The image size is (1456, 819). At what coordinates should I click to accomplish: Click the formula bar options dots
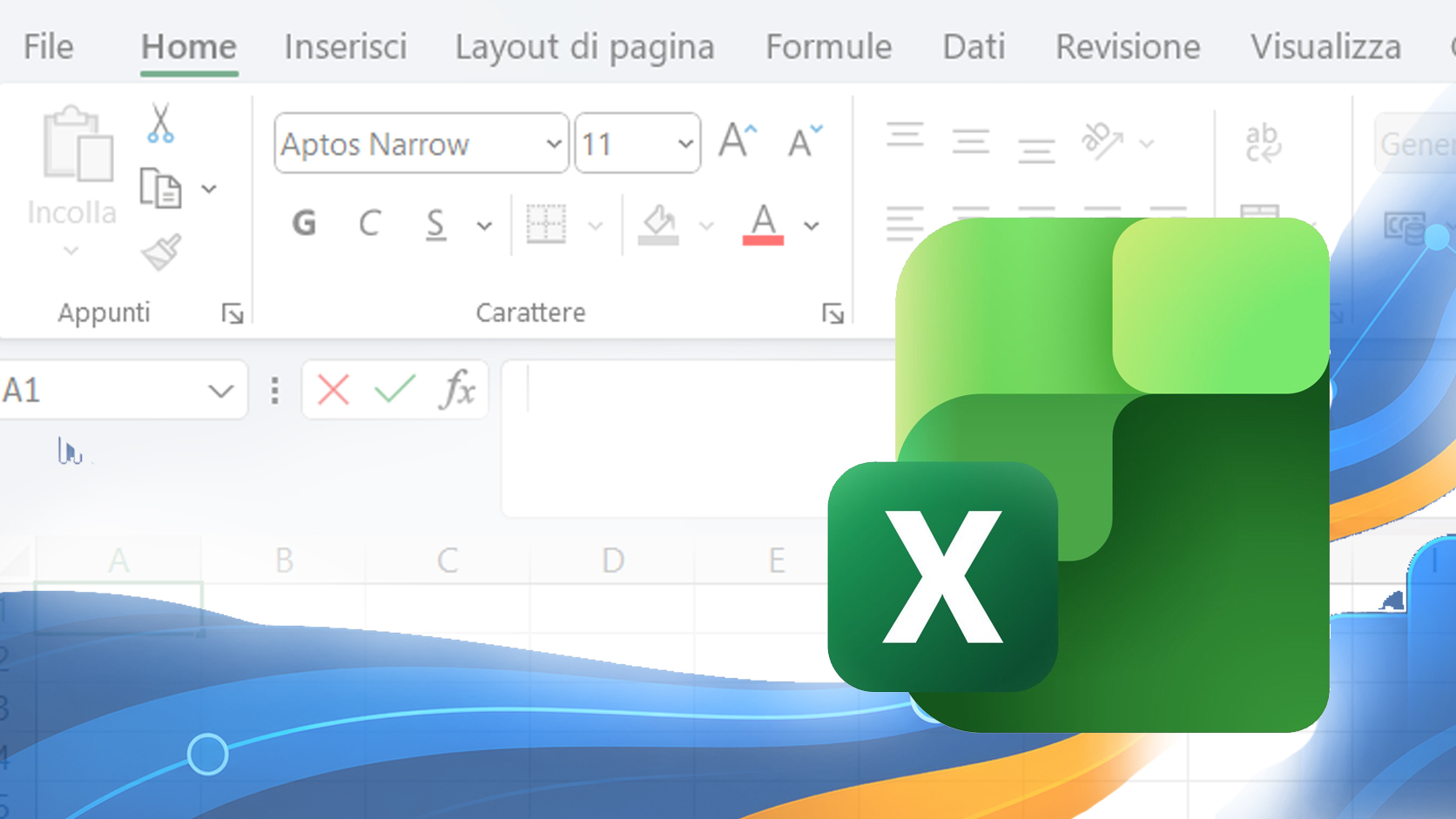point(275,391)
